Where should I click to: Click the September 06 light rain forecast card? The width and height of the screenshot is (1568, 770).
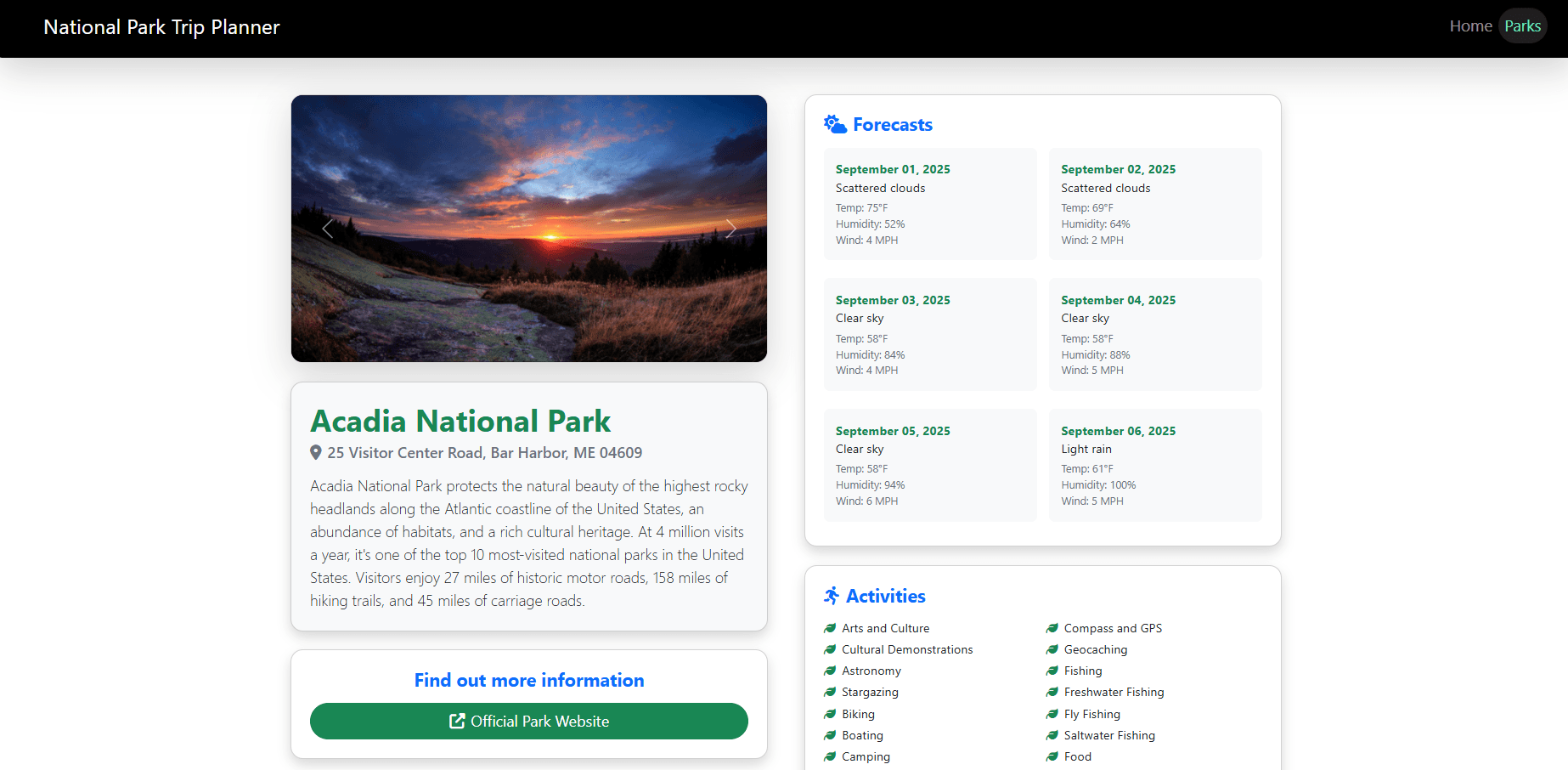[1155, 465]
